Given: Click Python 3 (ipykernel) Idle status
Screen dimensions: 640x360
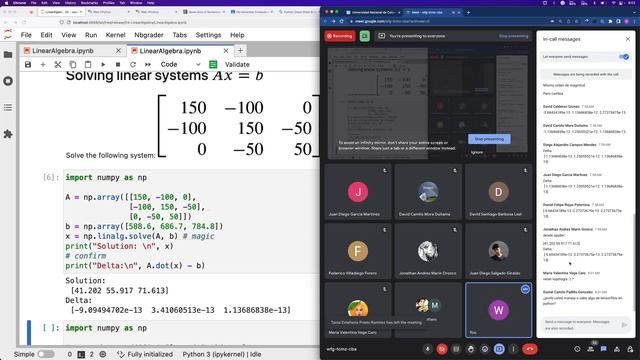Looking at the screenshot, I should pos(222,354).
